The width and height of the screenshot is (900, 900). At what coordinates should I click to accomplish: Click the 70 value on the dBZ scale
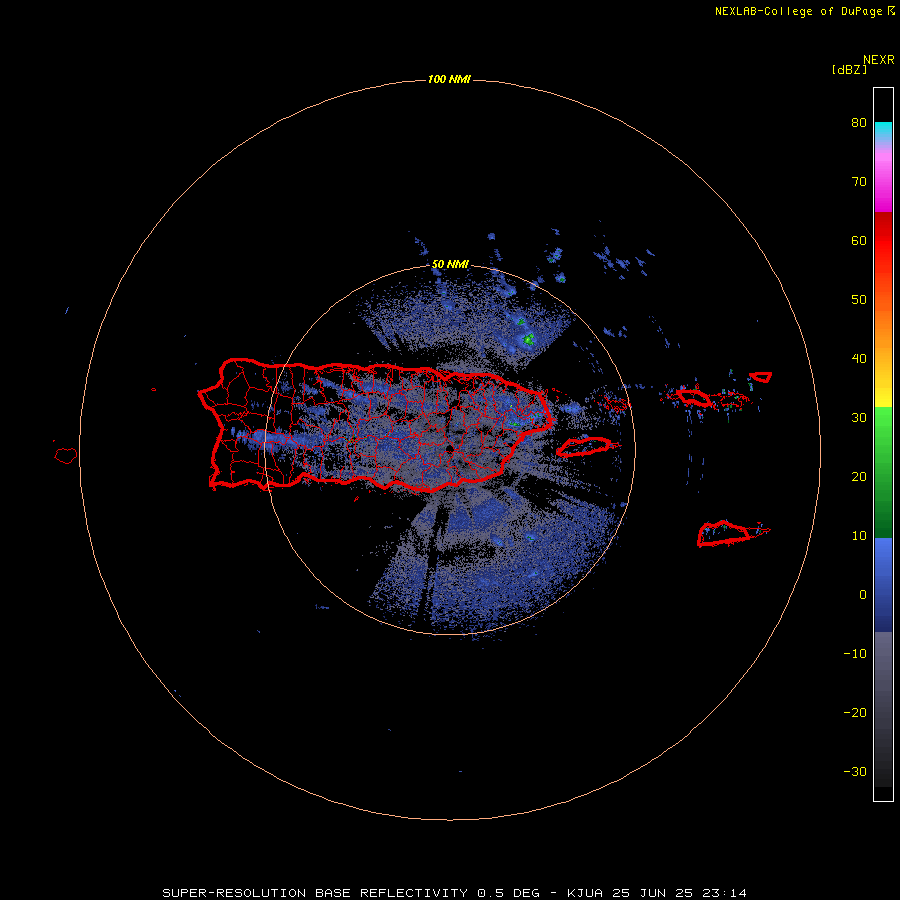click(859, 182)
